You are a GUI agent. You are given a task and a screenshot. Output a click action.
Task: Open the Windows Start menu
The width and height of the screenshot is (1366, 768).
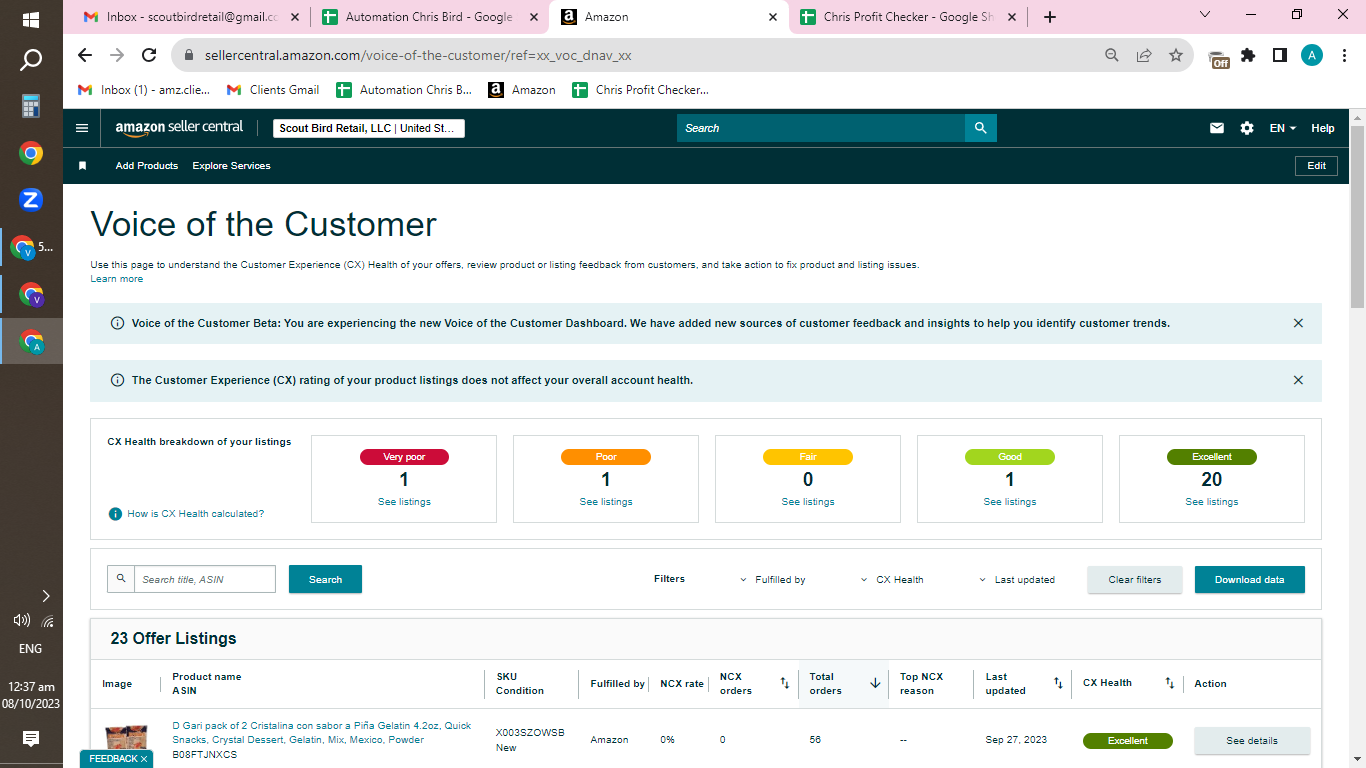point(31,19)
